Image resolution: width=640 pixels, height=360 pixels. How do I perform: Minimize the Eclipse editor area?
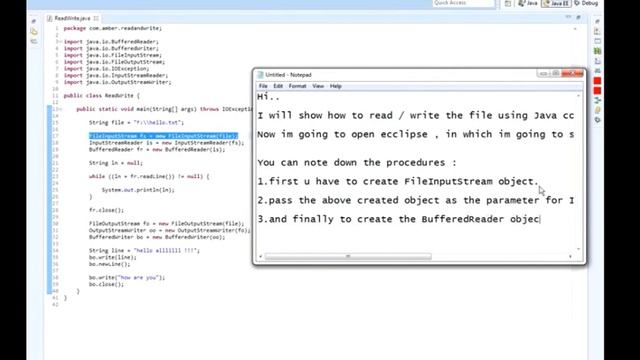click(568, 18)
